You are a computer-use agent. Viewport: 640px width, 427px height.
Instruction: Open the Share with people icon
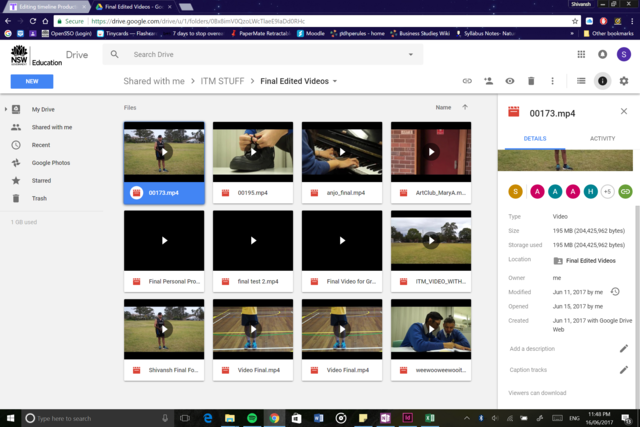489,81
